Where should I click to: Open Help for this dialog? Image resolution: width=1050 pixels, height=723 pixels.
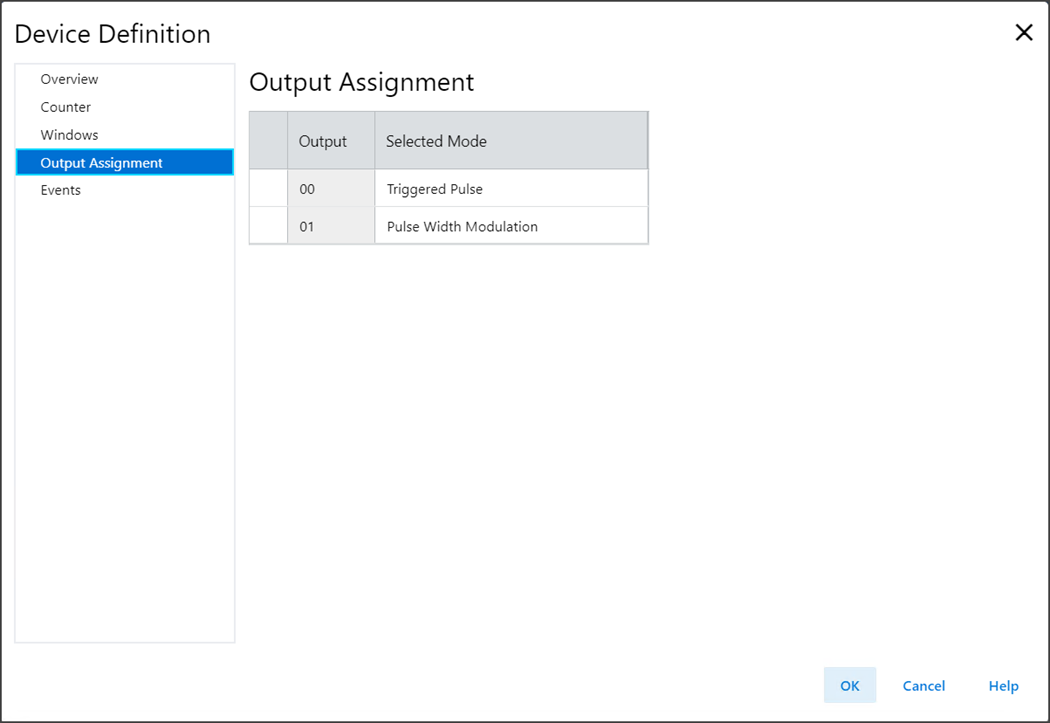click(1003, 685)
